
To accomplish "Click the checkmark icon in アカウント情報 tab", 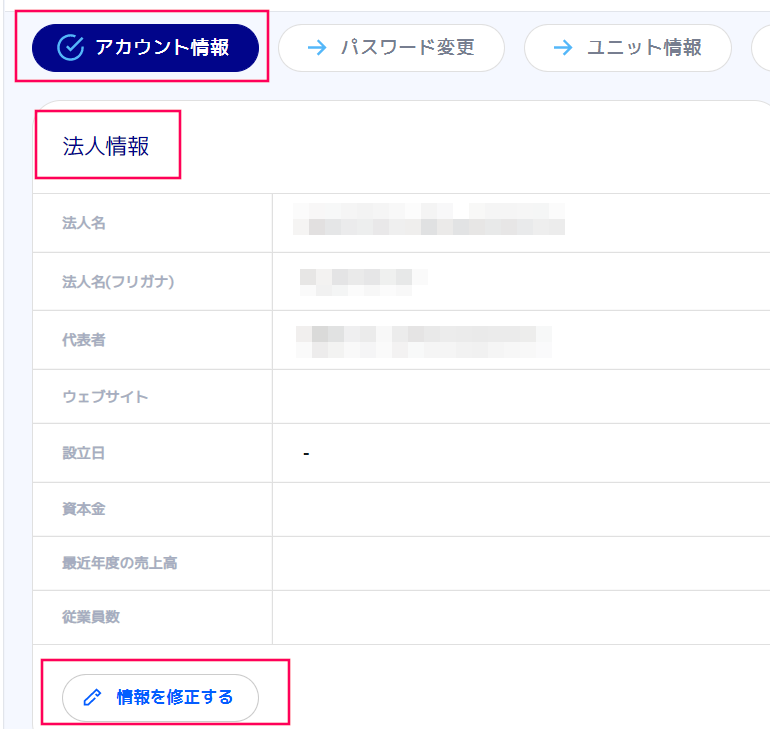I will pos(70,48).
